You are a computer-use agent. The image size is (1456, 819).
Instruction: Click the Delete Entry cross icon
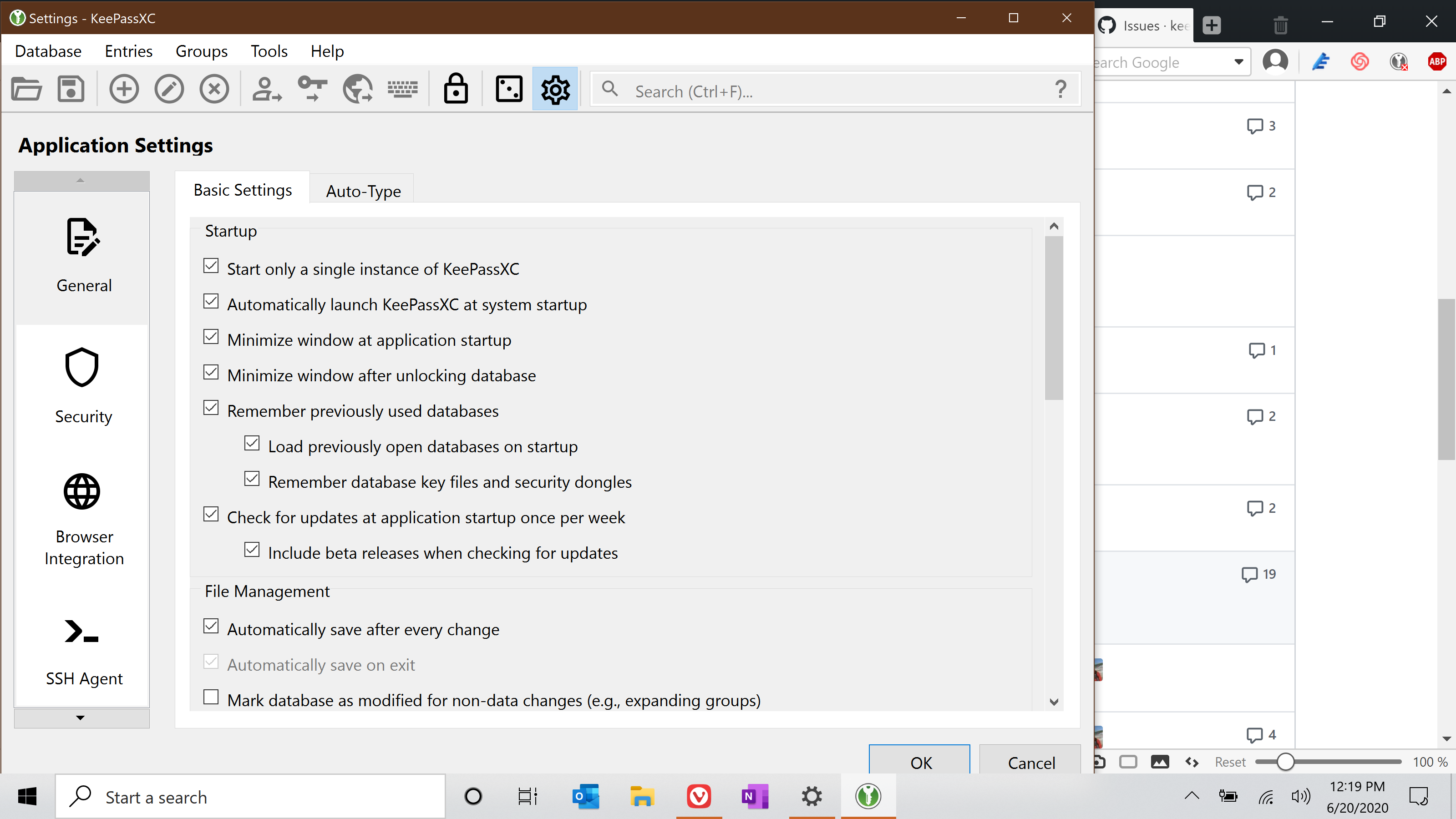click(214, 89)
